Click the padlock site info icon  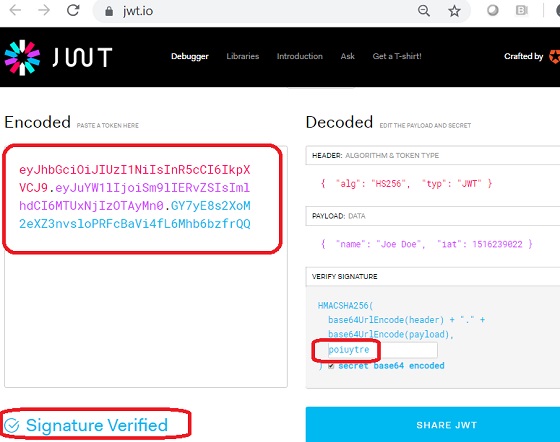tap(109, 11)
